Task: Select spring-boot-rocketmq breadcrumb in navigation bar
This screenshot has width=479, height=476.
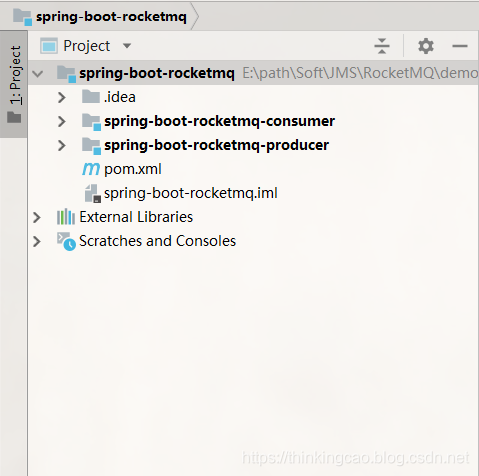Action: [x=111, y=17]
